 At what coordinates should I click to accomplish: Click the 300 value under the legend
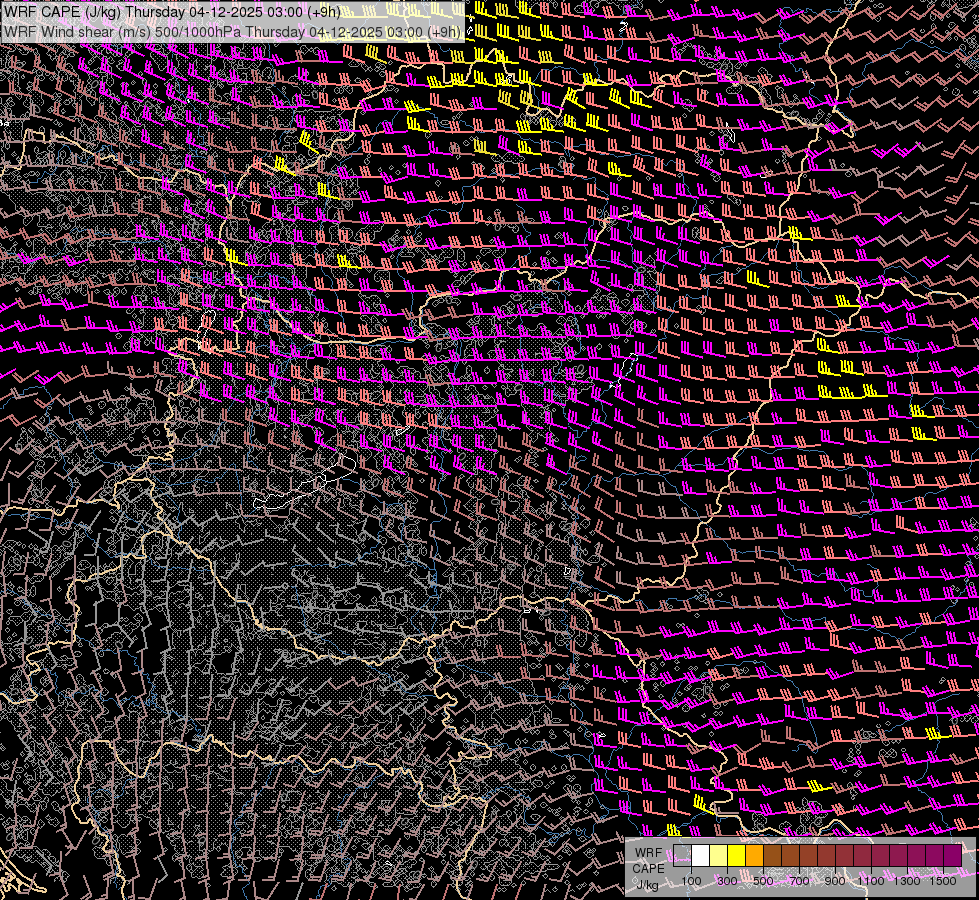click(x=727, y=881)
